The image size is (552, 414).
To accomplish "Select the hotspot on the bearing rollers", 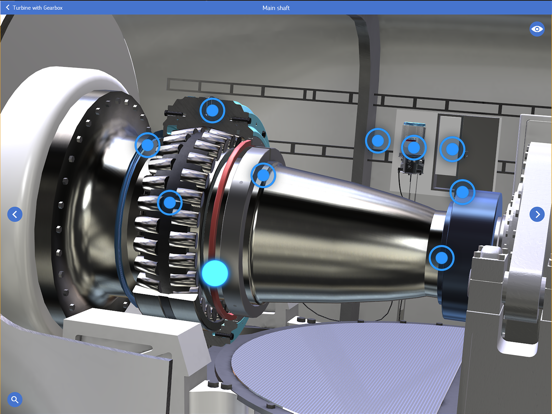I will click(x=170, y=202).
